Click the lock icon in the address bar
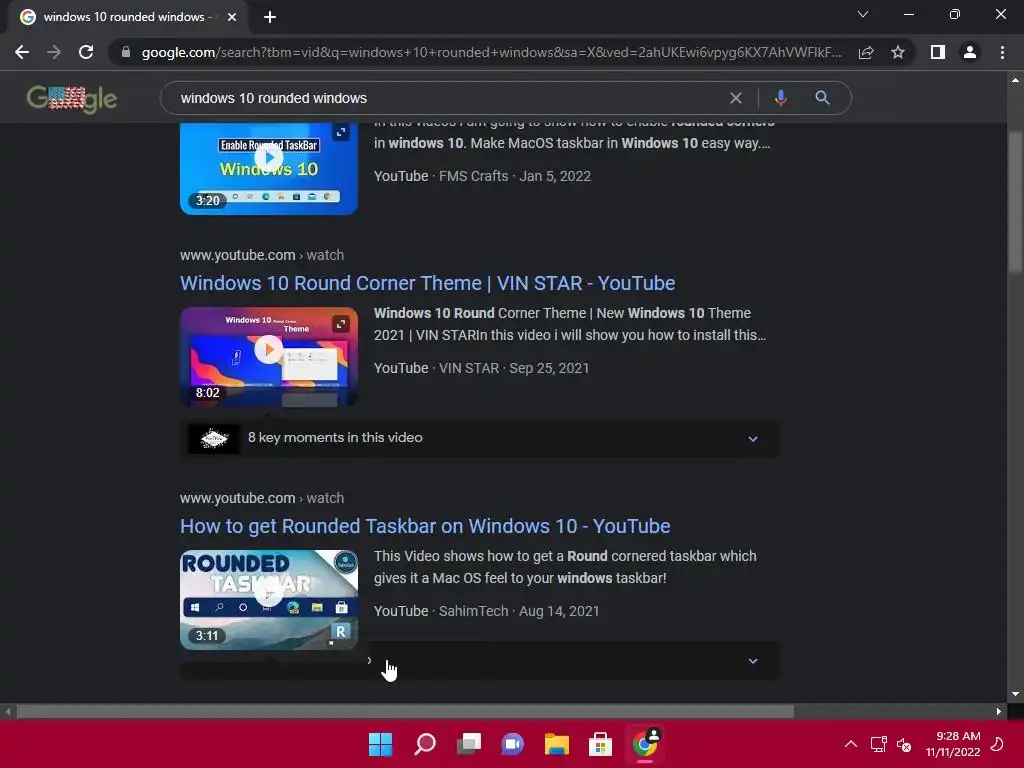The height and width of the screenshot is (768, 1024). click(125, 52)
